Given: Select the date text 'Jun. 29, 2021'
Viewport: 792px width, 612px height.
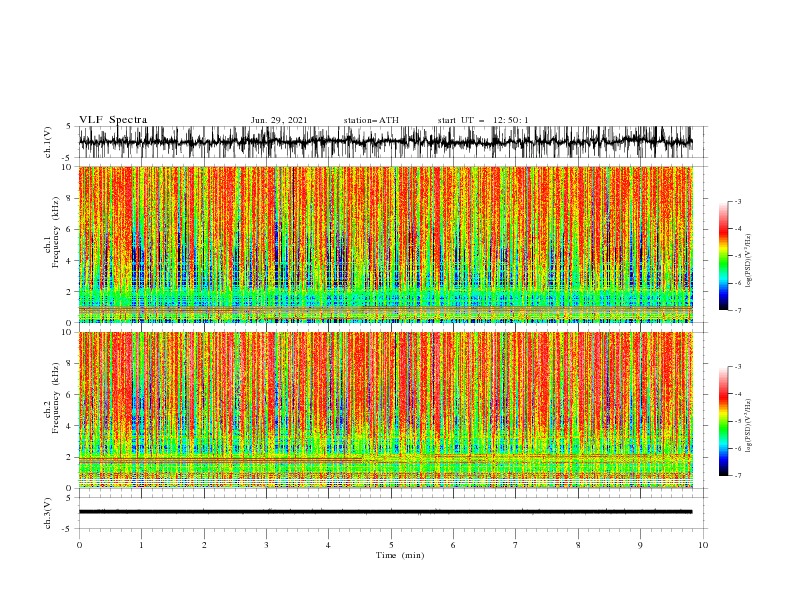Looking at the screenshot, I should (279, 120).
